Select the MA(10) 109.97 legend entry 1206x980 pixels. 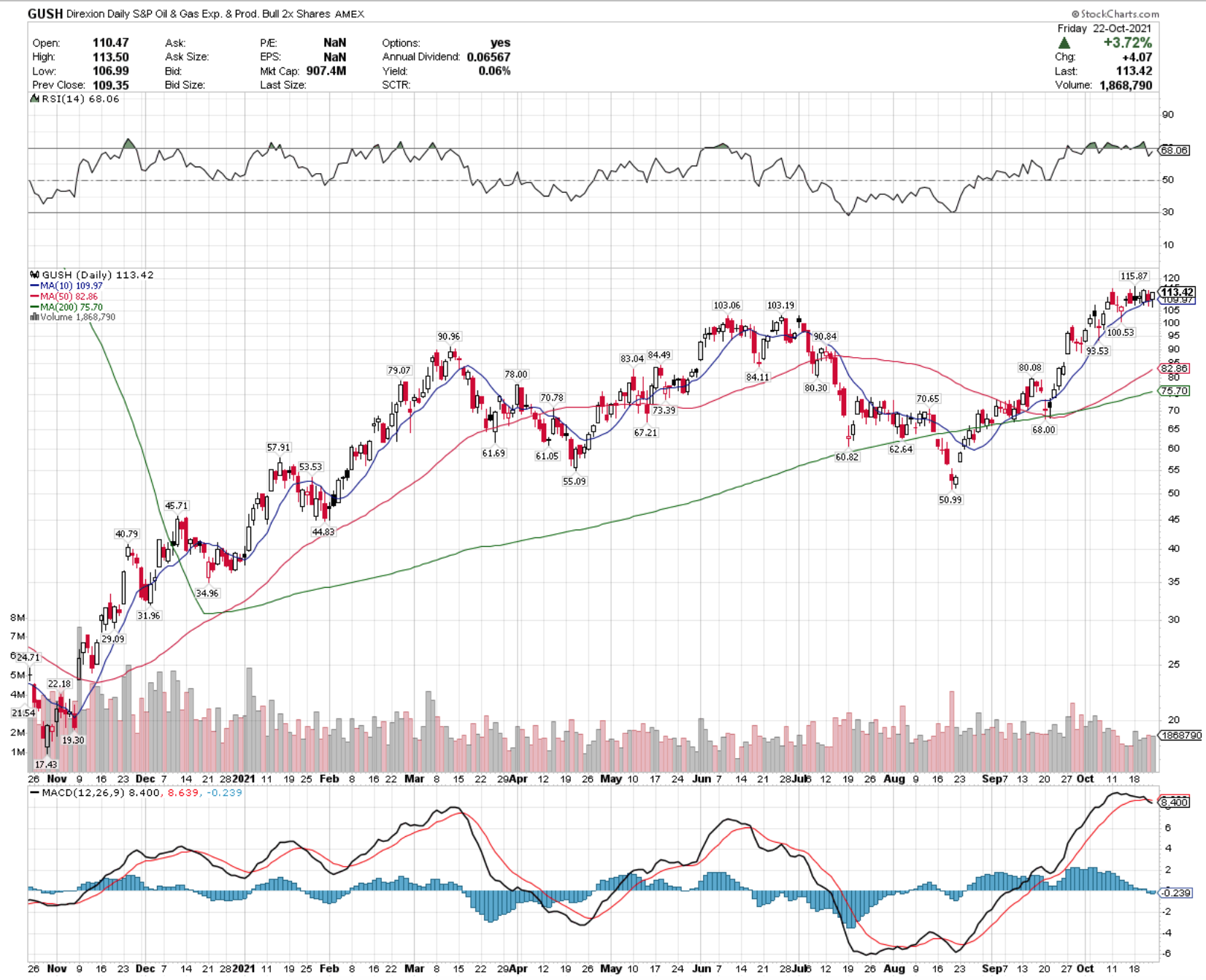point(66,286)
